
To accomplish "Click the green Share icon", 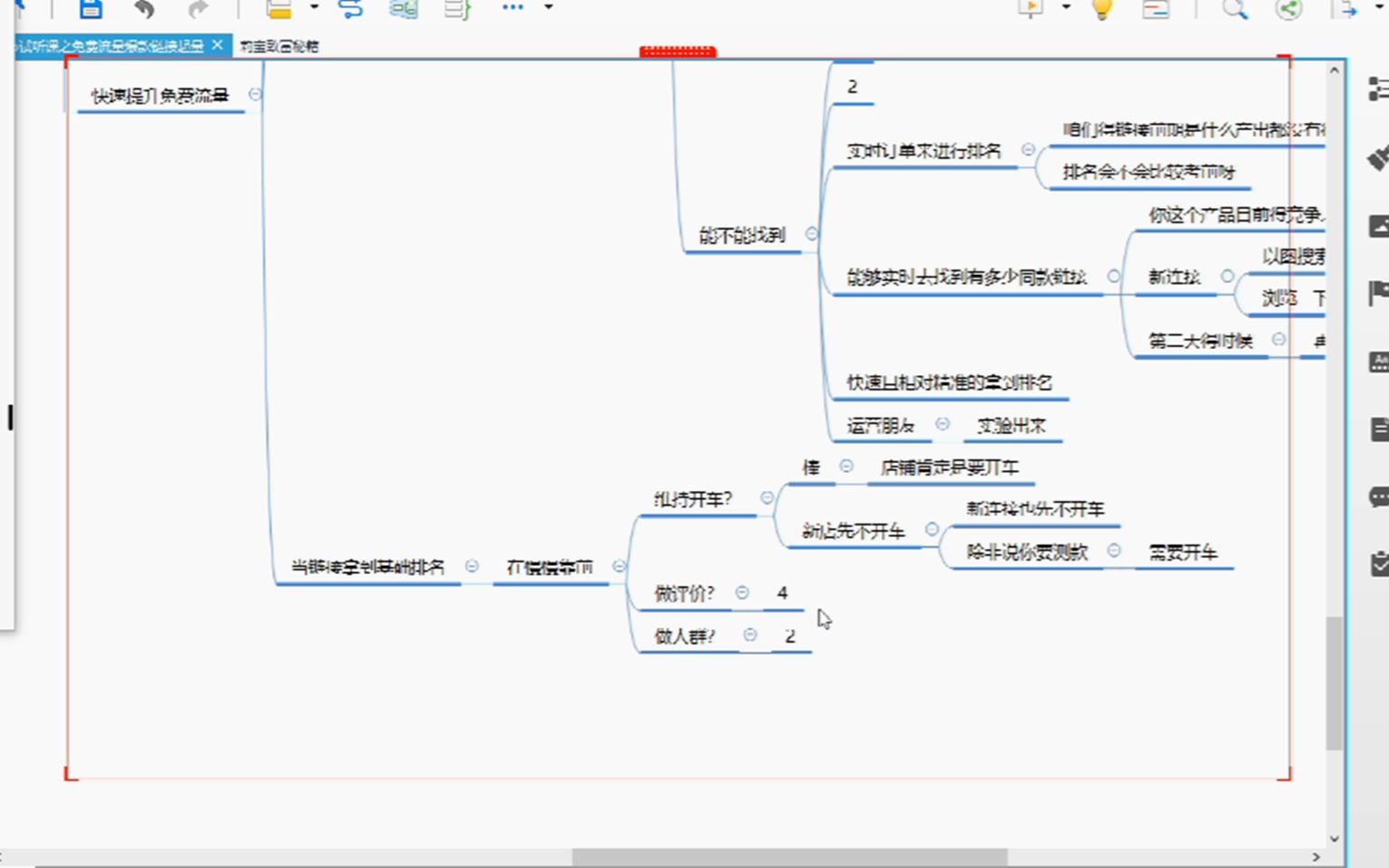I will [x=1289, y=8].
